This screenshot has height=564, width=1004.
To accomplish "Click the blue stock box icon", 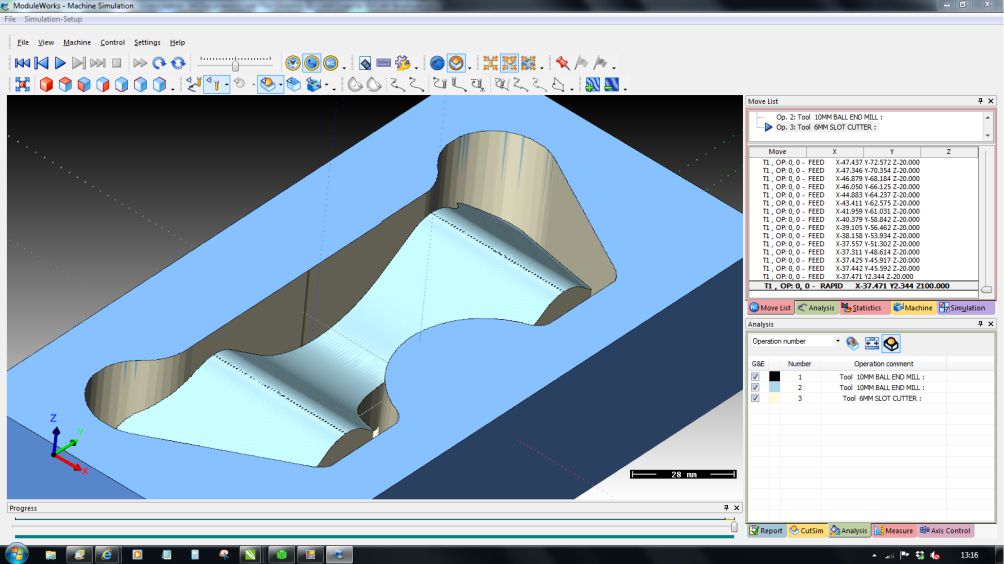I will (x=294, y=85).
